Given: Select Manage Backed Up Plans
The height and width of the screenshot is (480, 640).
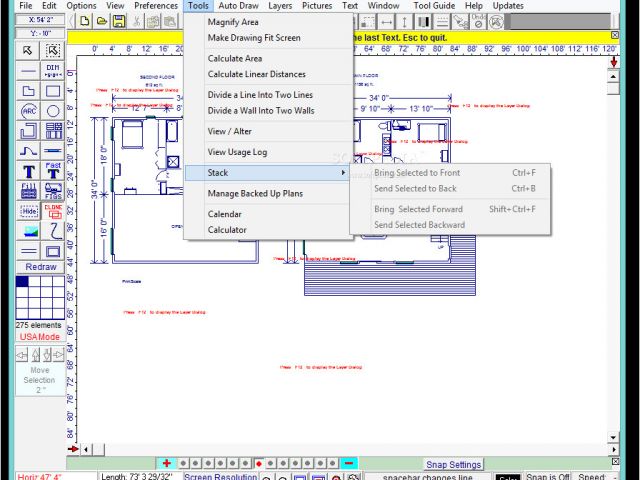Looking at the screenshot, I should tap(255, 194).
